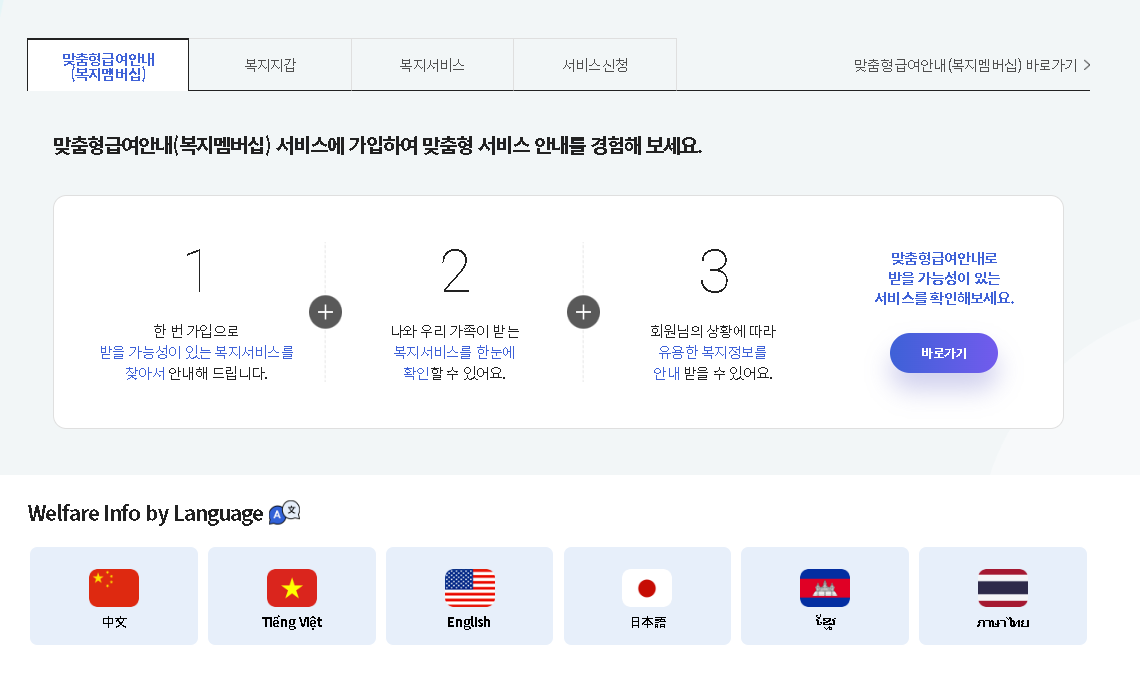The width and height of the screenshot is (1140, 680).
Task: Click the plus icon between steps 2 and 3
Action: point(583,312)
